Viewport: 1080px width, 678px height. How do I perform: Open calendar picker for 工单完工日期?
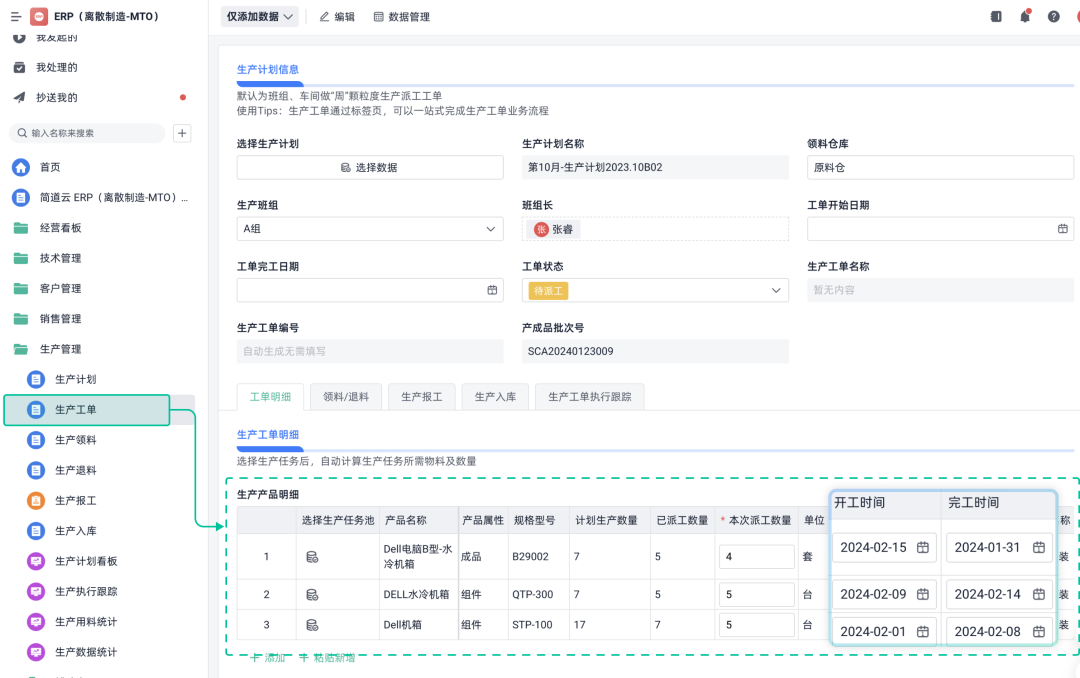coord(492,290)
